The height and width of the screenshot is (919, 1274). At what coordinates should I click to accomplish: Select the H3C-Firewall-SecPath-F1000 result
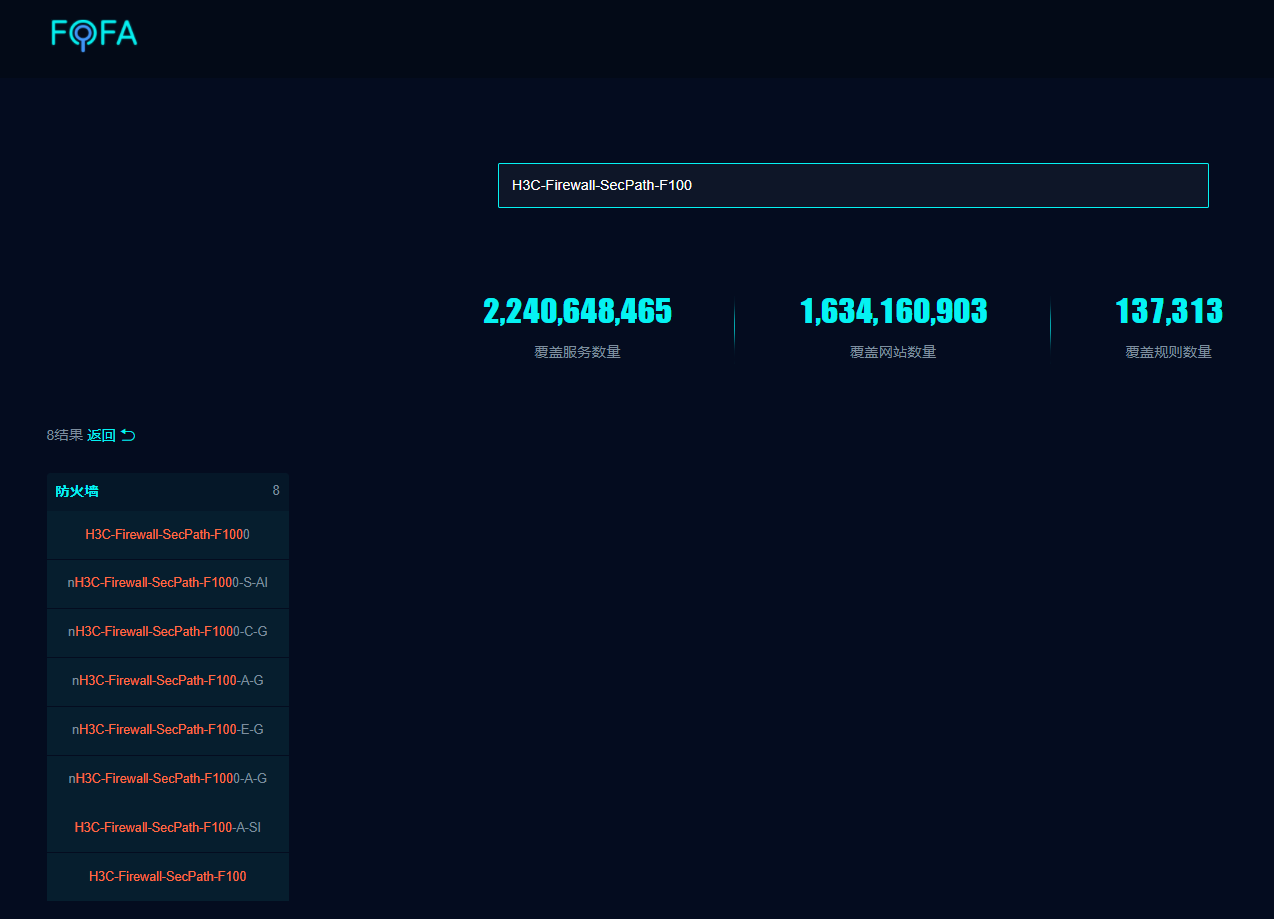(168, 534)
